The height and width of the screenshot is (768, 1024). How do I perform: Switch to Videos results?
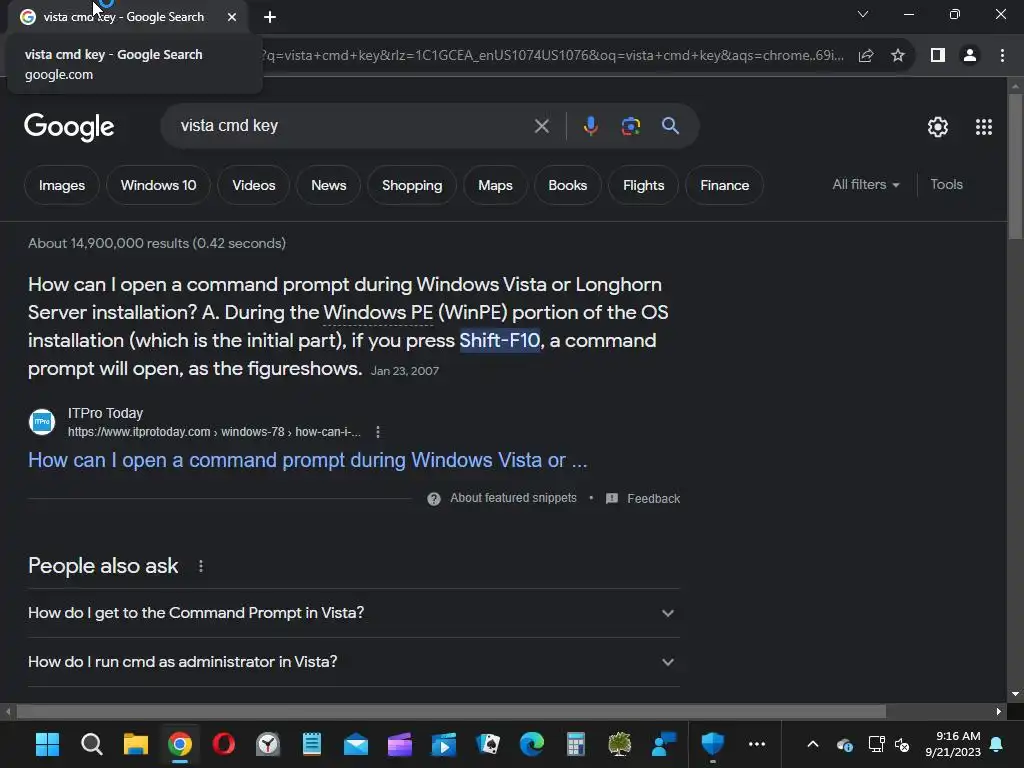[254, 185]
